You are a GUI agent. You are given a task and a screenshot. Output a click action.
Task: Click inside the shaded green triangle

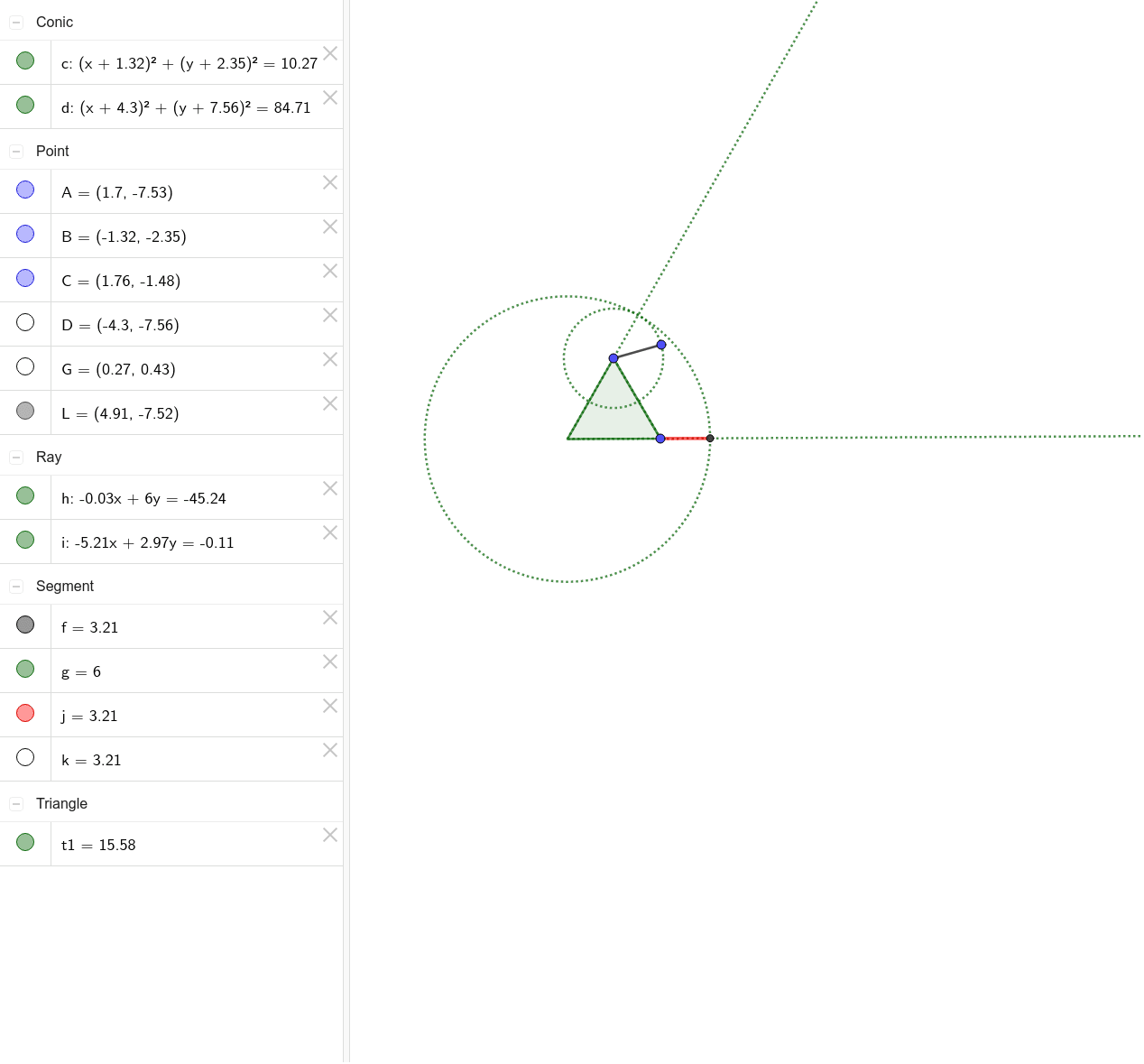pyautogui.click(x=614, y=411)
